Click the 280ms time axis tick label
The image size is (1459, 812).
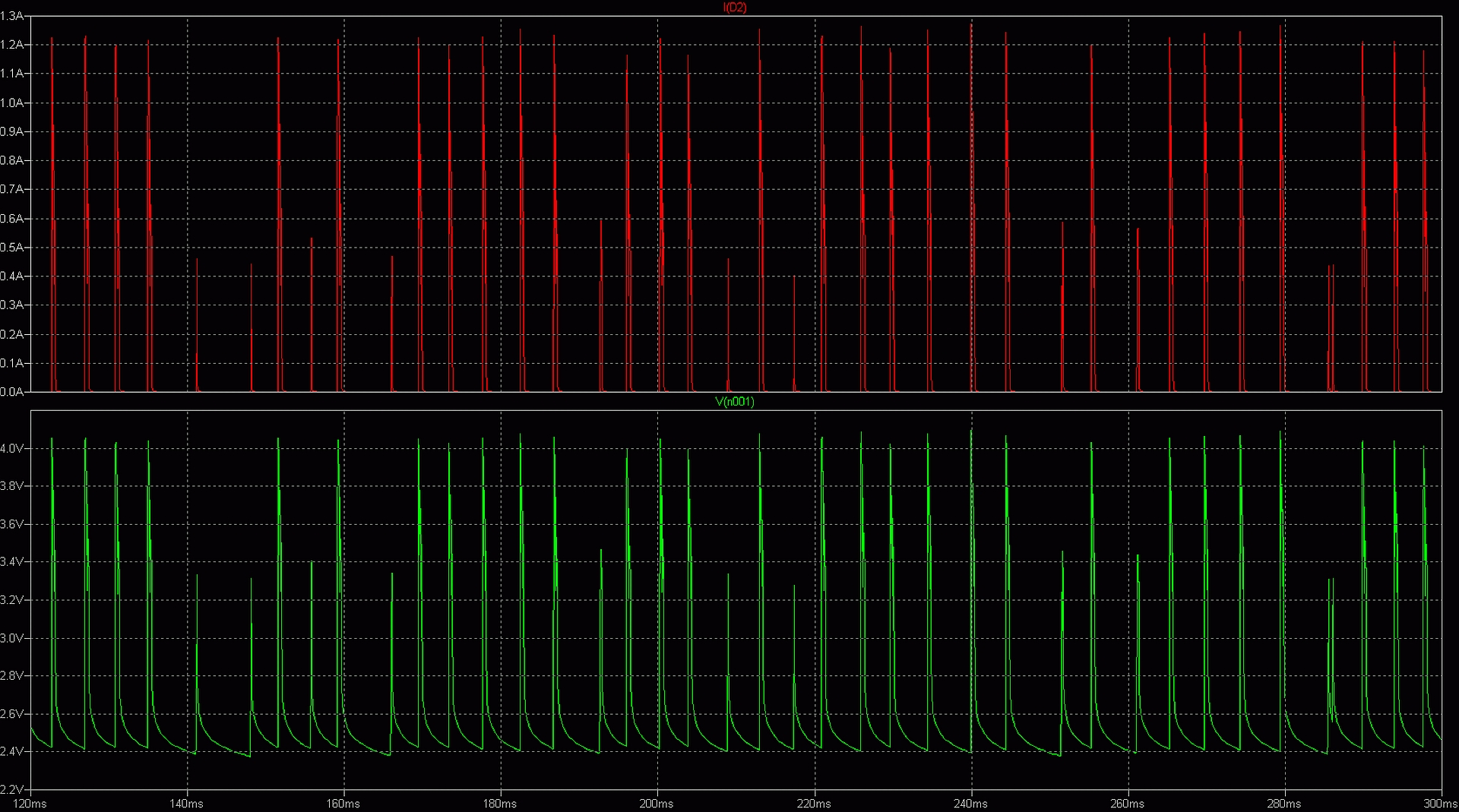[1283, 804]
